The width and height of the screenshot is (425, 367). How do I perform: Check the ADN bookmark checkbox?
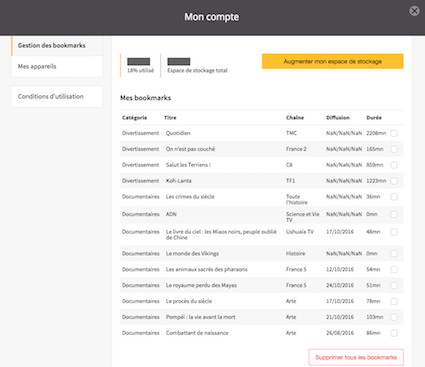pyautogui.click(x=394, y=214)
